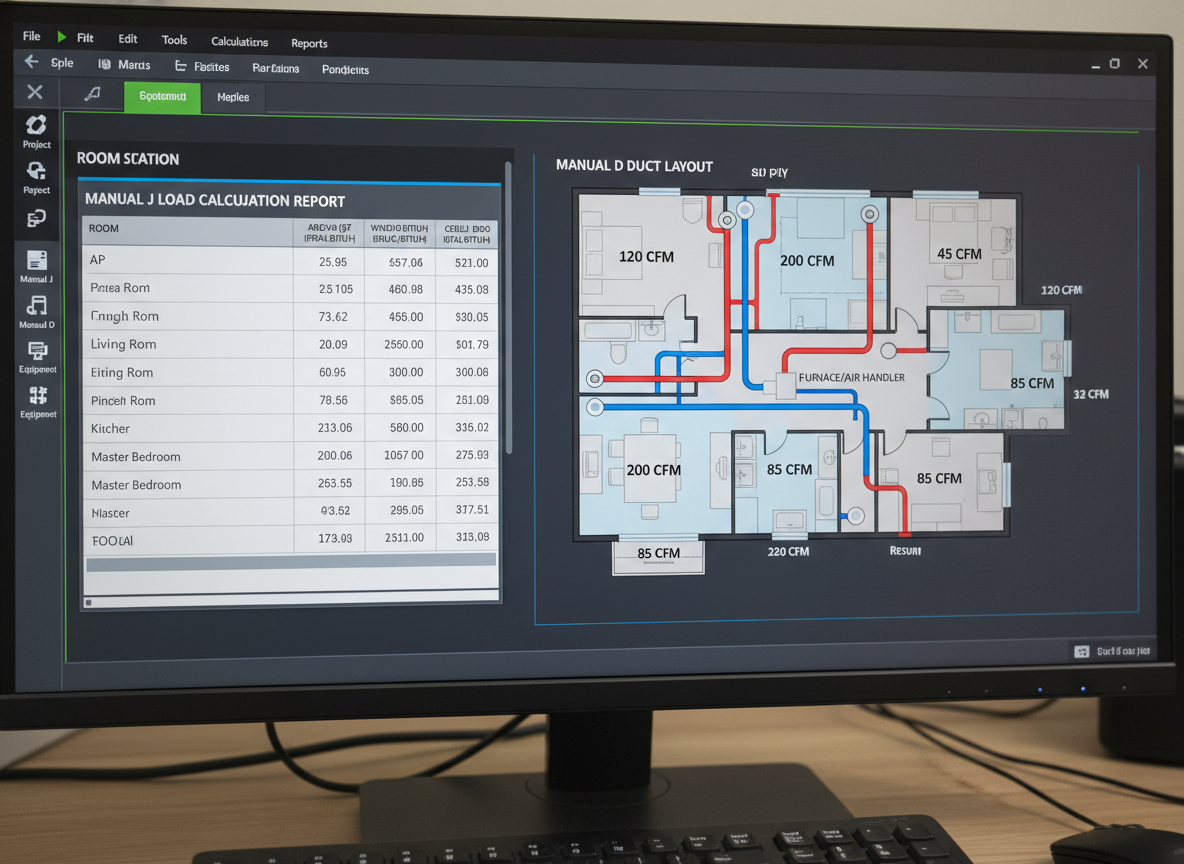1184x864 pixels.
Task: Click the 521.00 value in AP row
Action: pyautogui.click(x=471, y=263)
